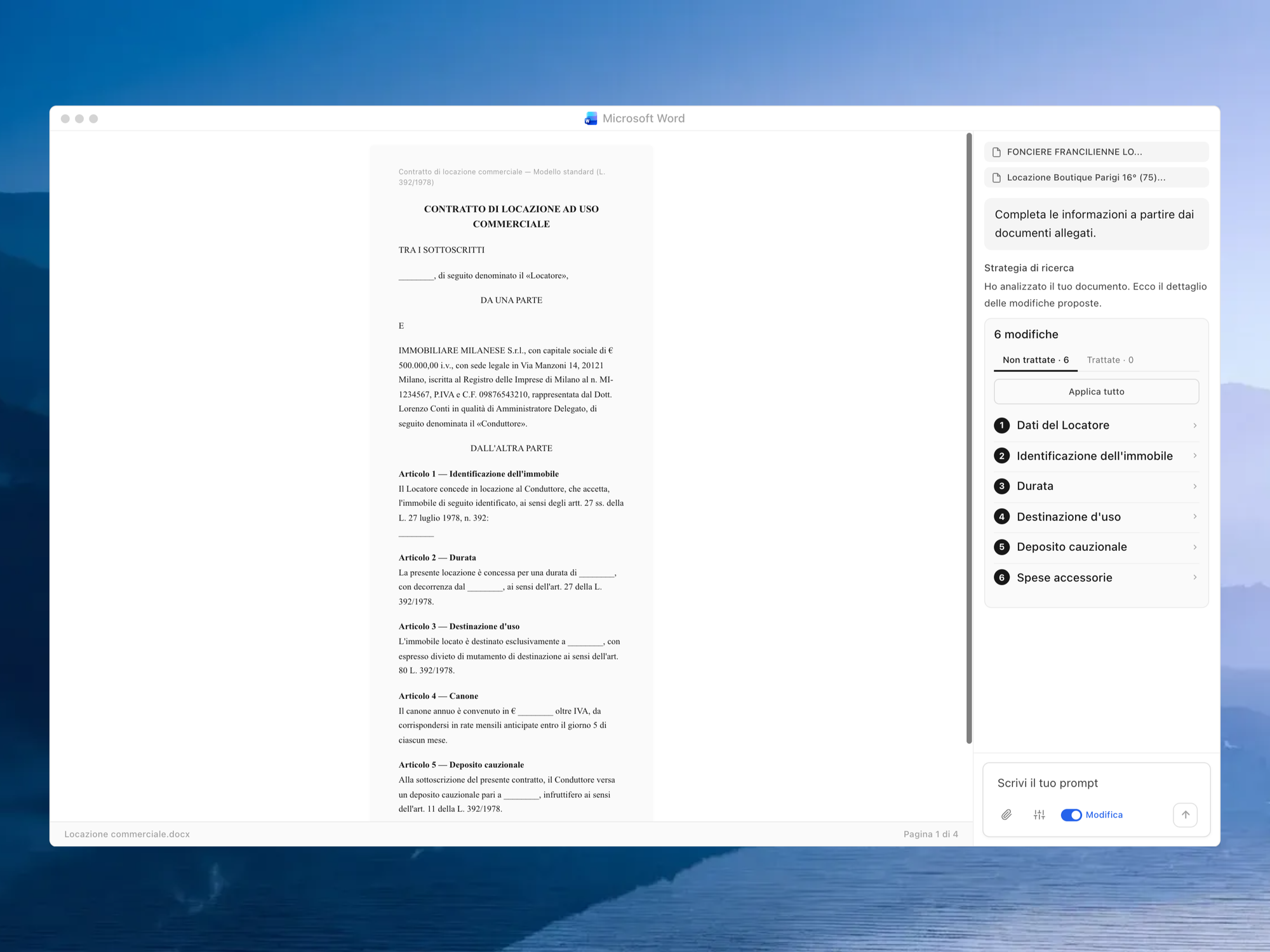
Task: Click the window minimize traffic-light button
Action: pos(79,119)
